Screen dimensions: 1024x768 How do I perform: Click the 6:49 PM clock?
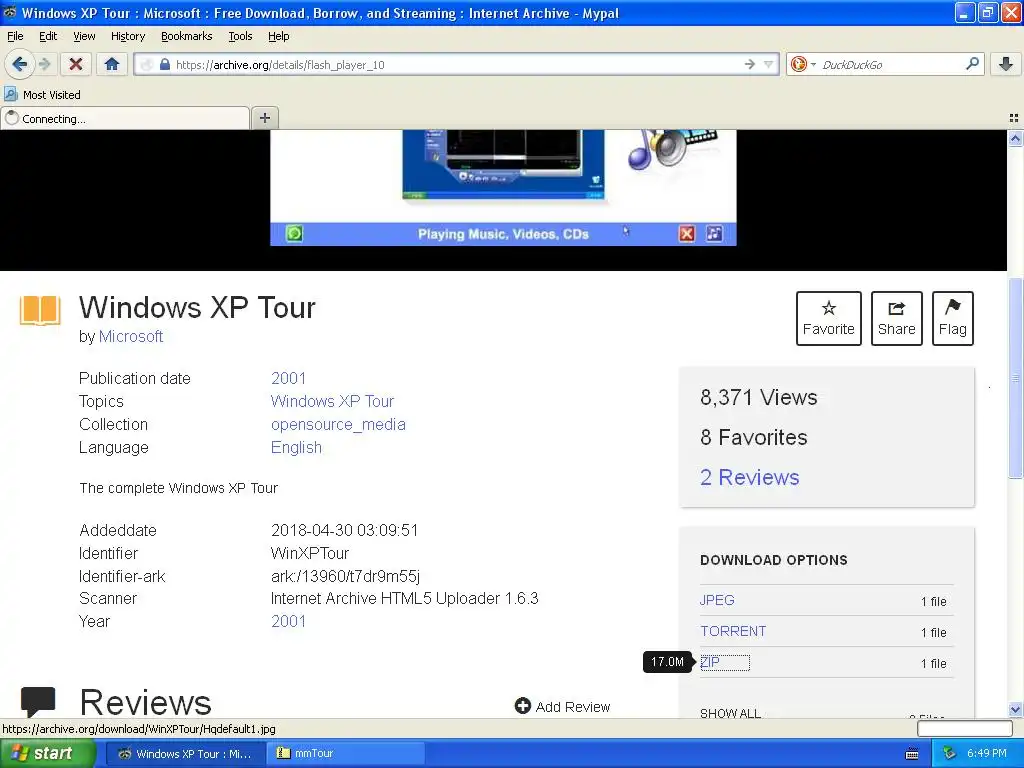coord(987,754)
